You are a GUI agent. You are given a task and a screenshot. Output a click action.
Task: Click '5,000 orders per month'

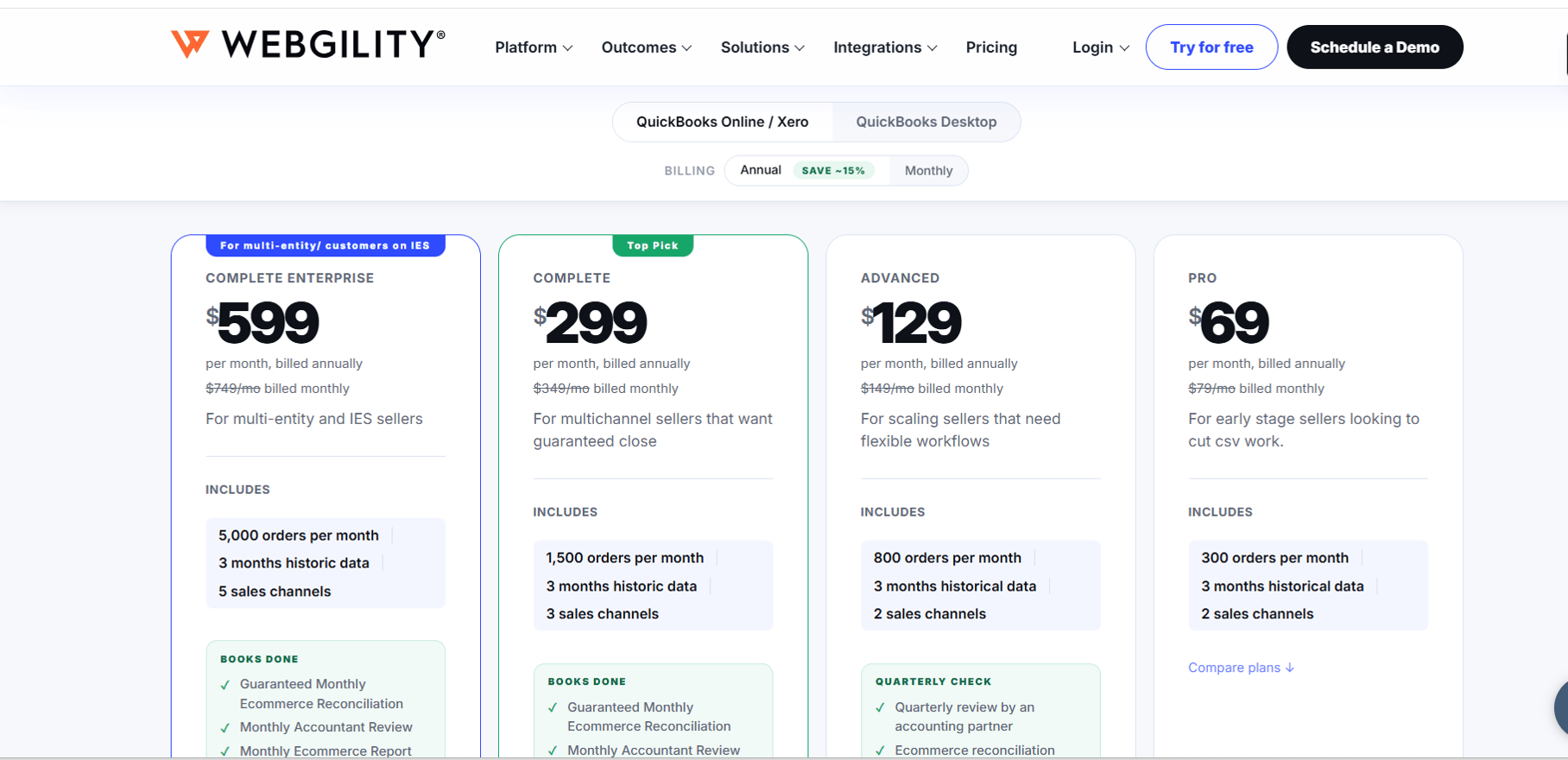coord(299,535)
